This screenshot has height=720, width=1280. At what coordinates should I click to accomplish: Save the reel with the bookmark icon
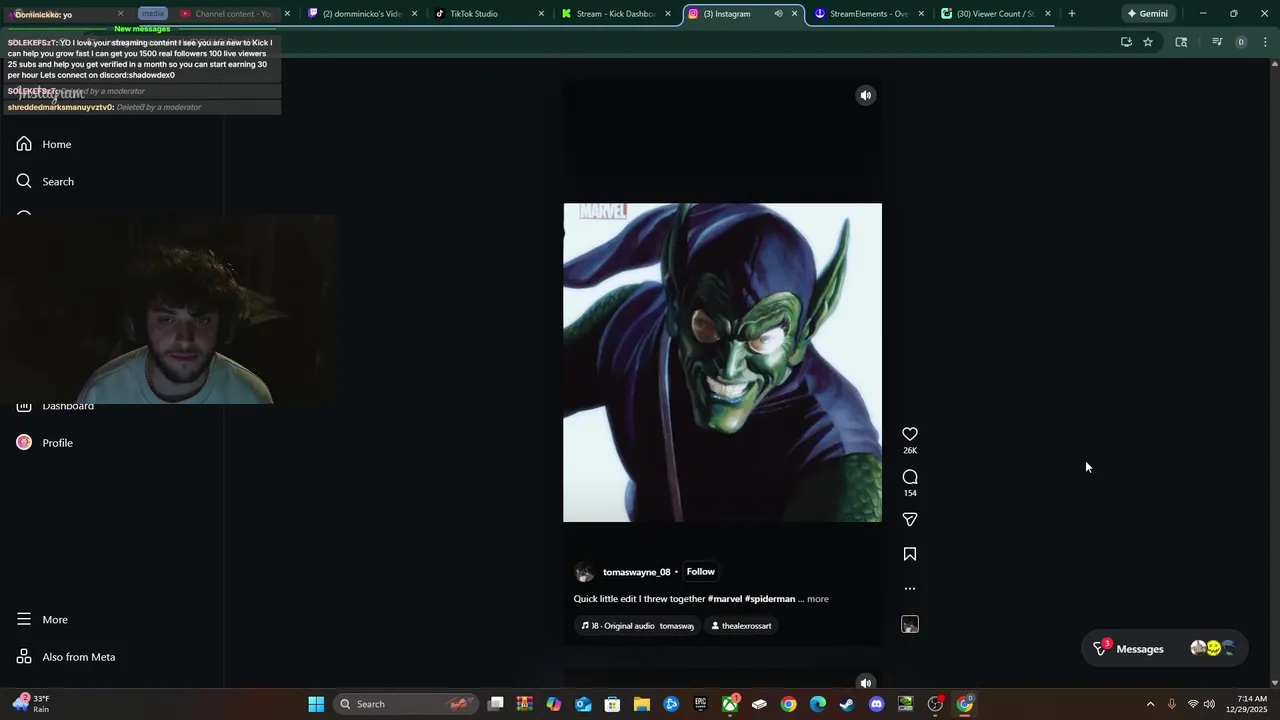(910, 554)
